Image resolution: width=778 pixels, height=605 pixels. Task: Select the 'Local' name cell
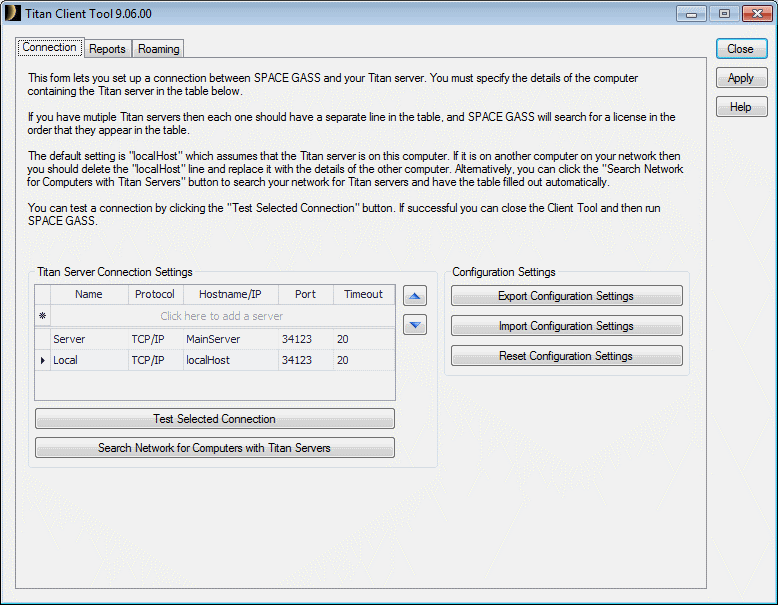[89, 360]
